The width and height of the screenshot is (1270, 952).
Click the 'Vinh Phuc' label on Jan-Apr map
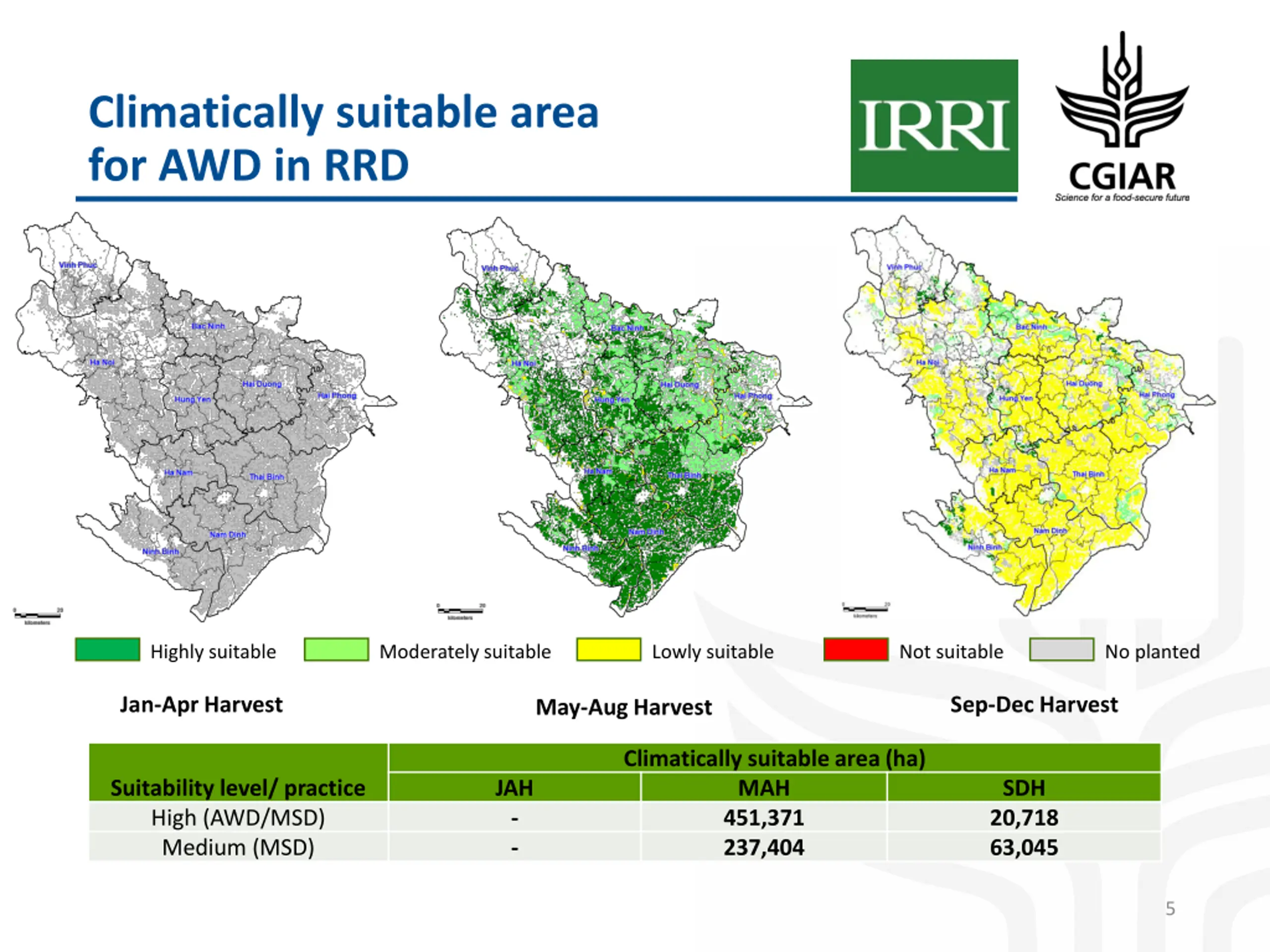pos(77,265)
